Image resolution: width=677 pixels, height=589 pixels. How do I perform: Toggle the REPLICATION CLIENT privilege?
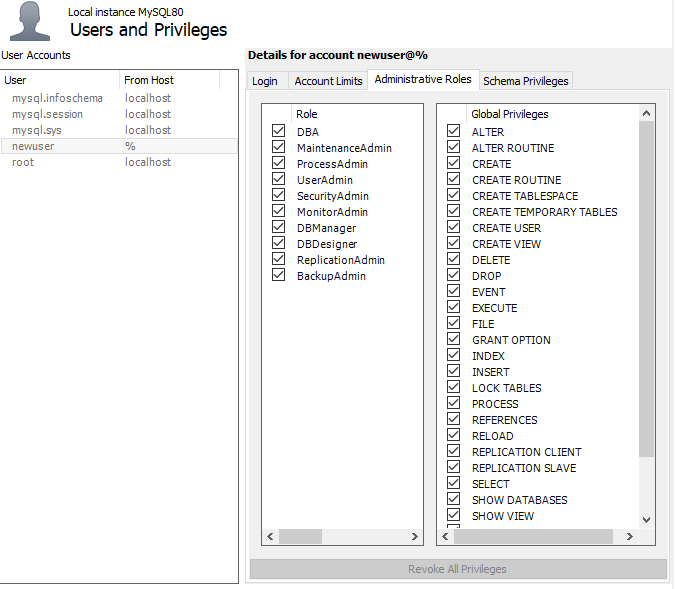point(453,450)
